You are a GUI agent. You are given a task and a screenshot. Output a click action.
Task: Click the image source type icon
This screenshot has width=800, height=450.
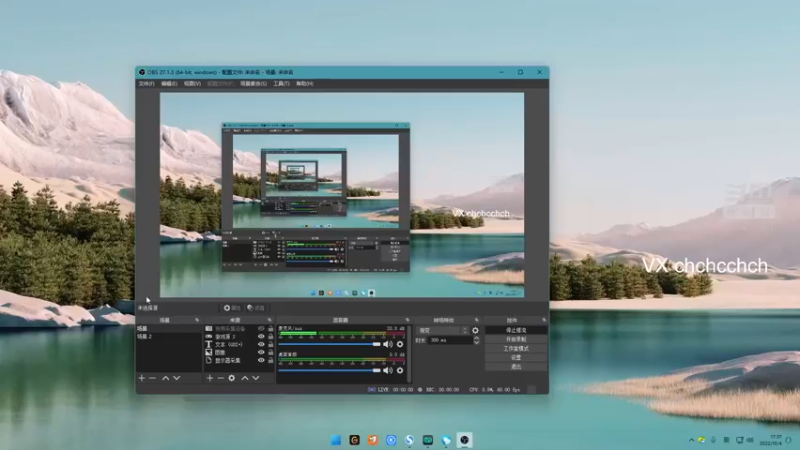pyautogui.click(x=209, y=353)
